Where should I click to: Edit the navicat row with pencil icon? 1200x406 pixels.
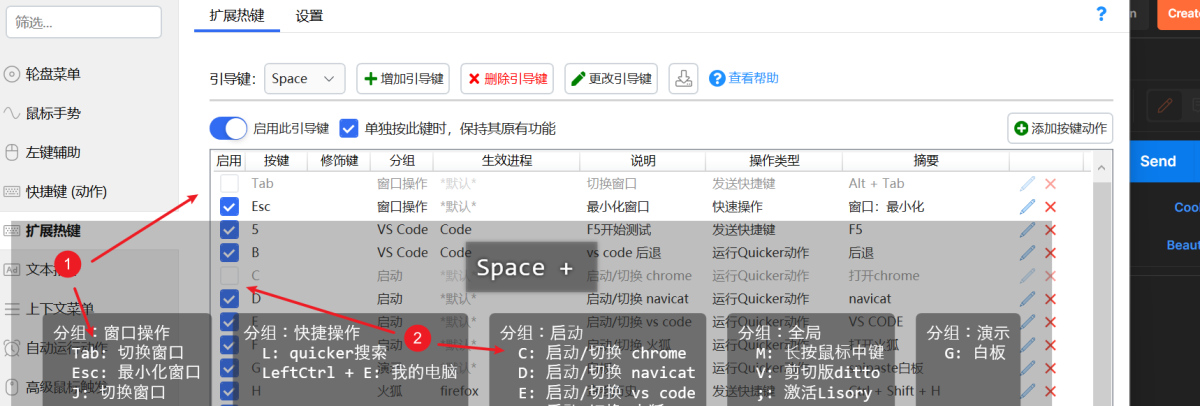click(1028, 298)
